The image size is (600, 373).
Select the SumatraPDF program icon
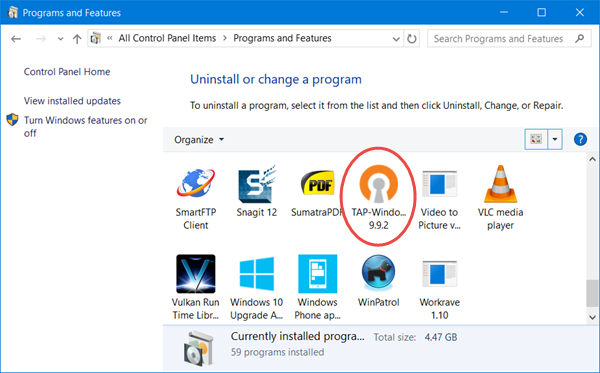[318, 183]
